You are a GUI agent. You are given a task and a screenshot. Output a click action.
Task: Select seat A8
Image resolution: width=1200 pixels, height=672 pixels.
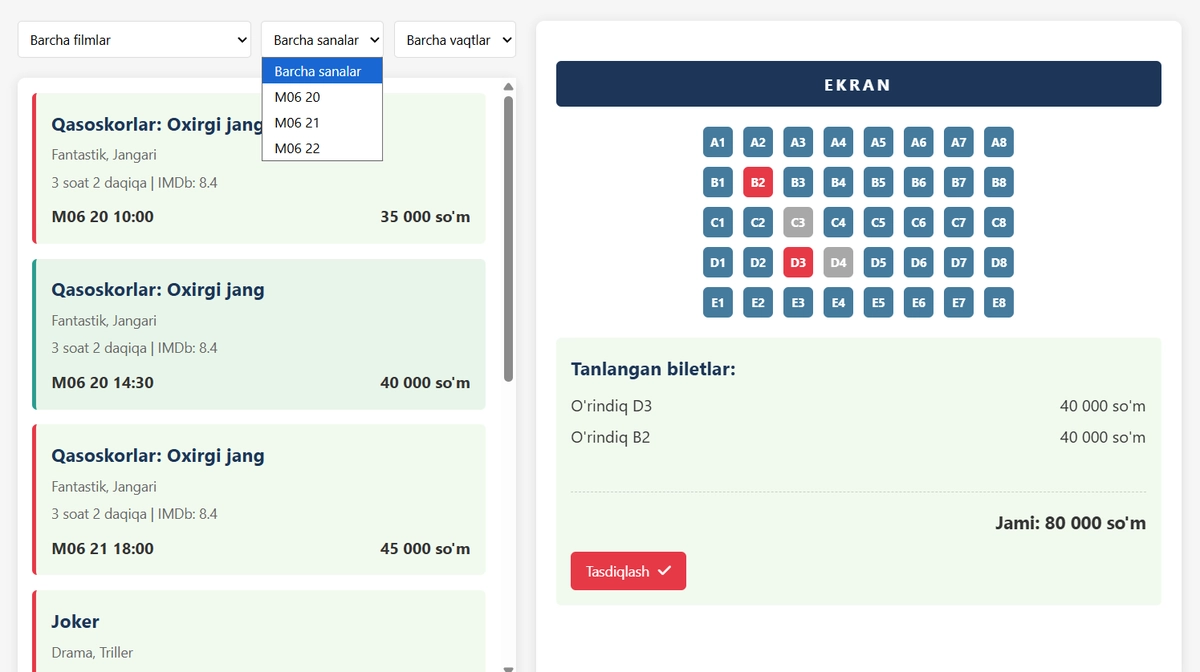999,142
